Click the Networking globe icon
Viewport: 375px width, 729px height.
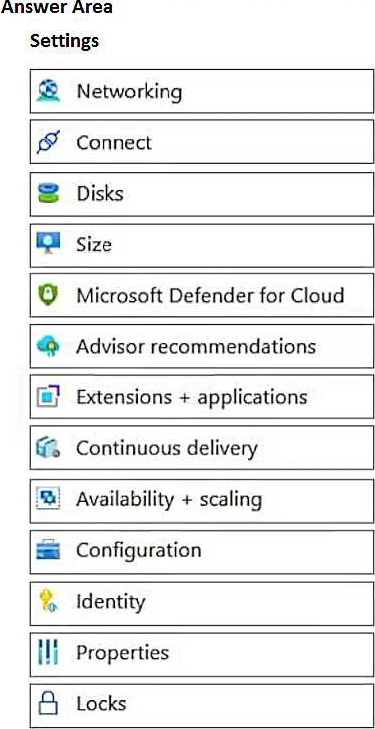click(49, 91)
